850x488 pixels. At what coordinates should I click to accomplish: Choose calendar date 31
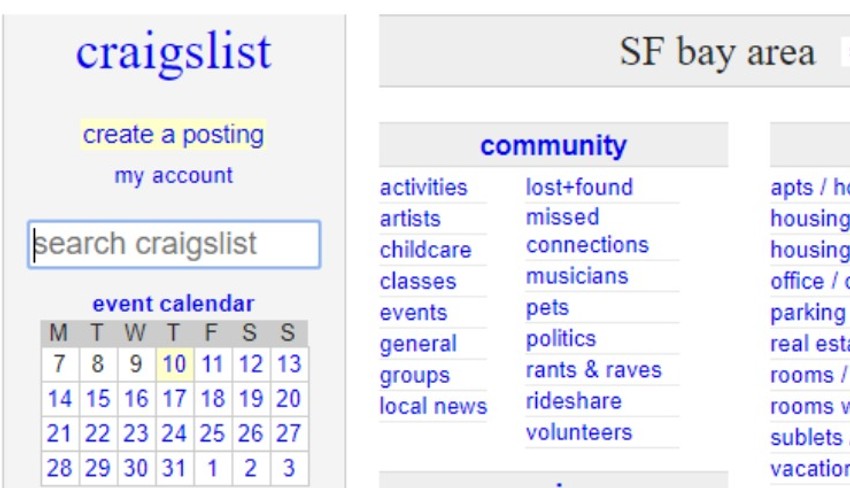pyautogui.click(x=174, y=467)
